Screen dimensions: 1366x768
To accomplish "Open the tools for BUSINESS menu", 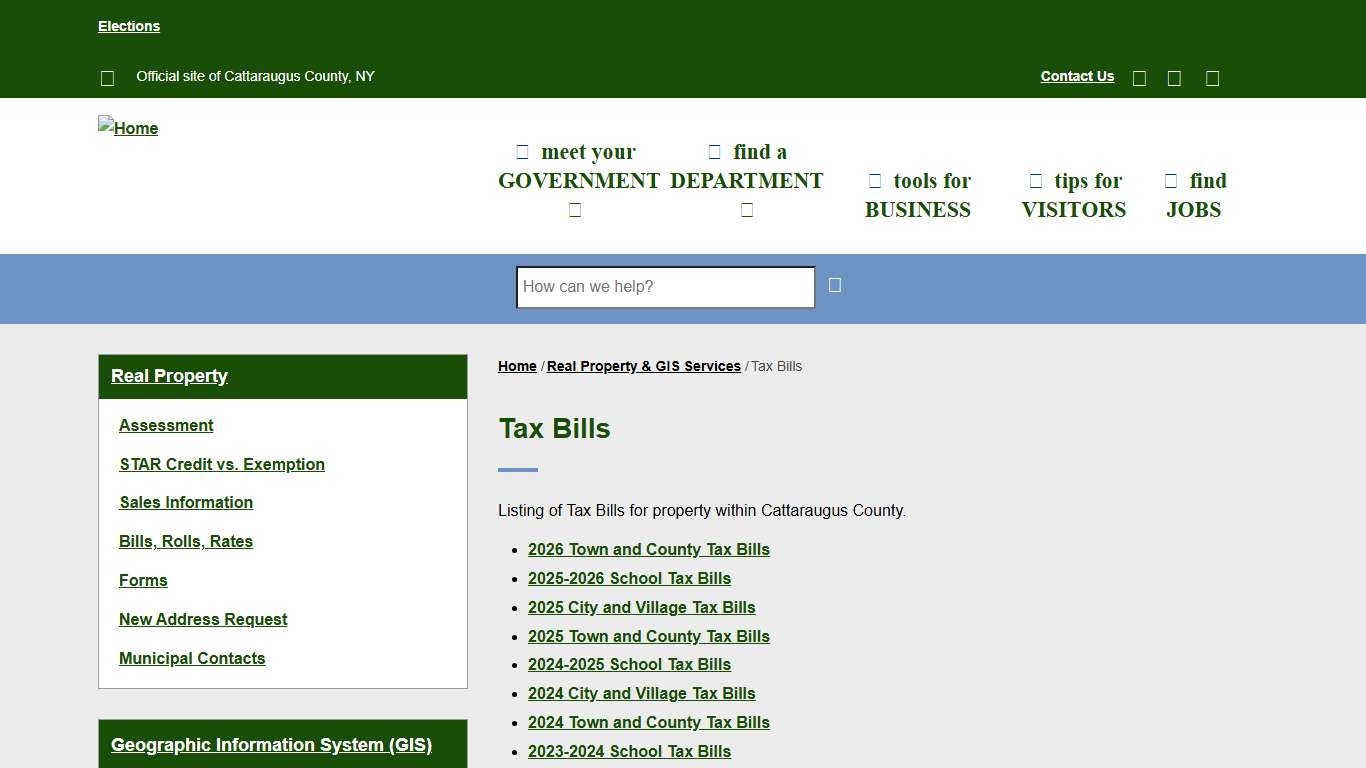I will (918, 195).
